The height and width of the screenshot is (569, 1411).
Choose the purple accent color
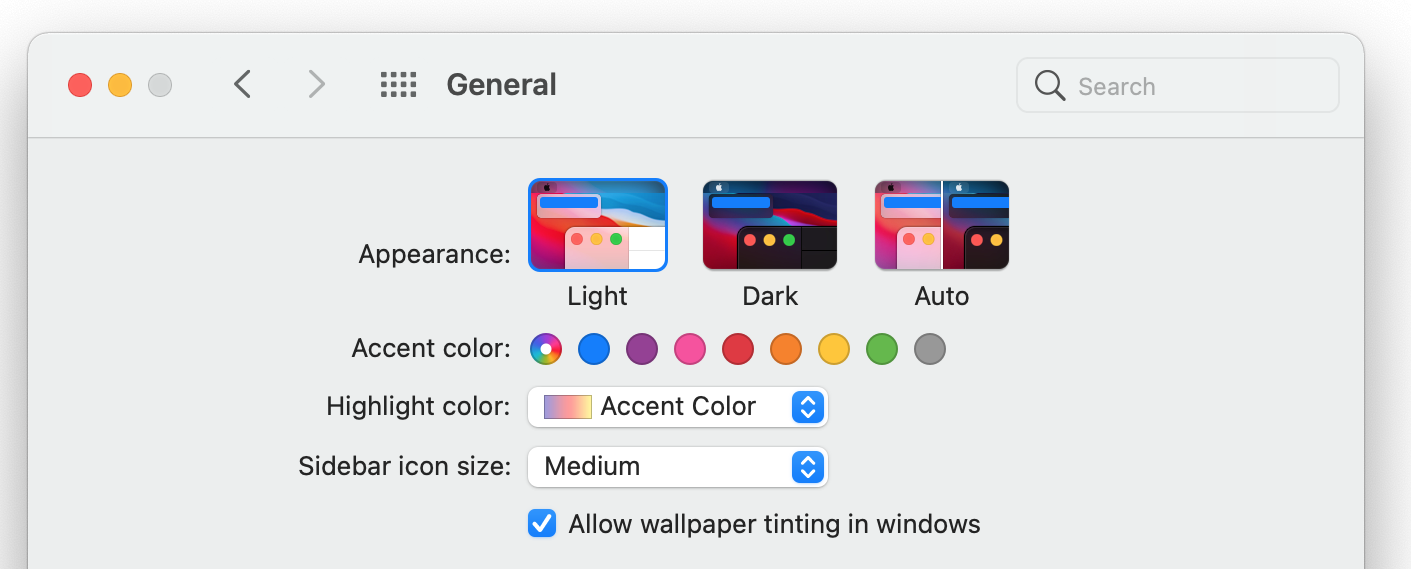click(x=642, y=349)
